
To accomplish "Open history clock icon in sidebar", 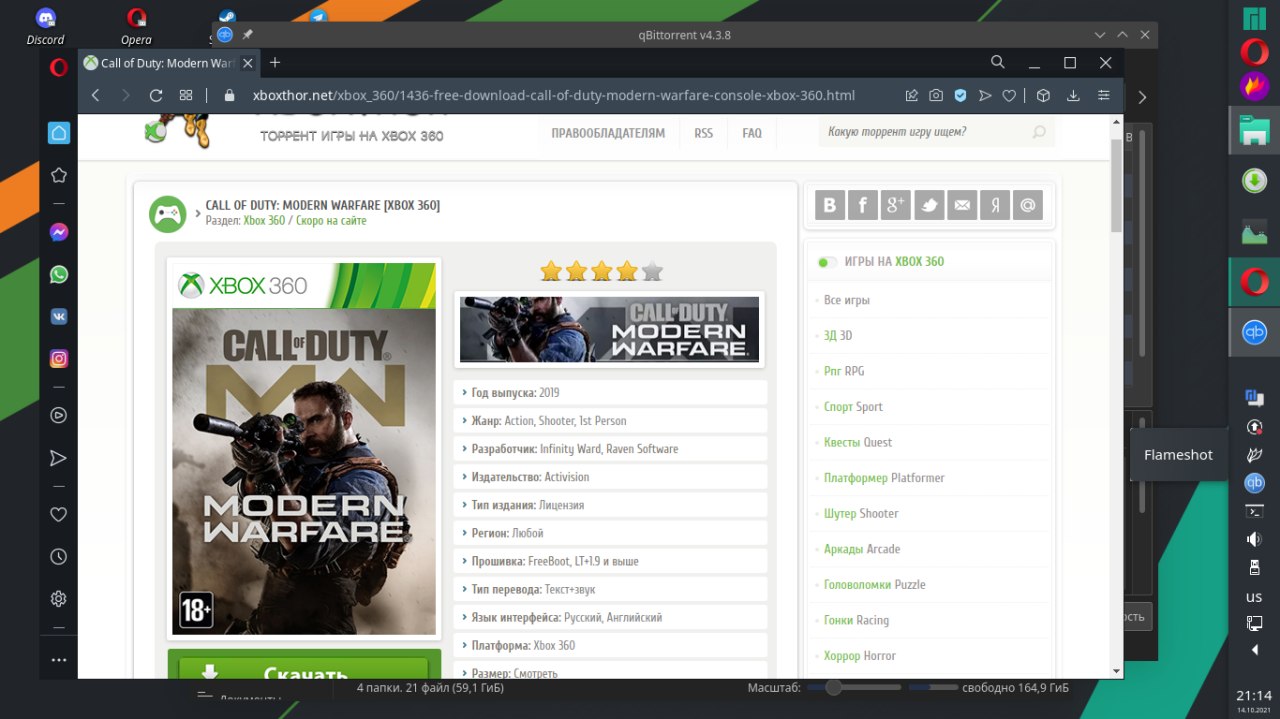I will [x=59, y=557].
